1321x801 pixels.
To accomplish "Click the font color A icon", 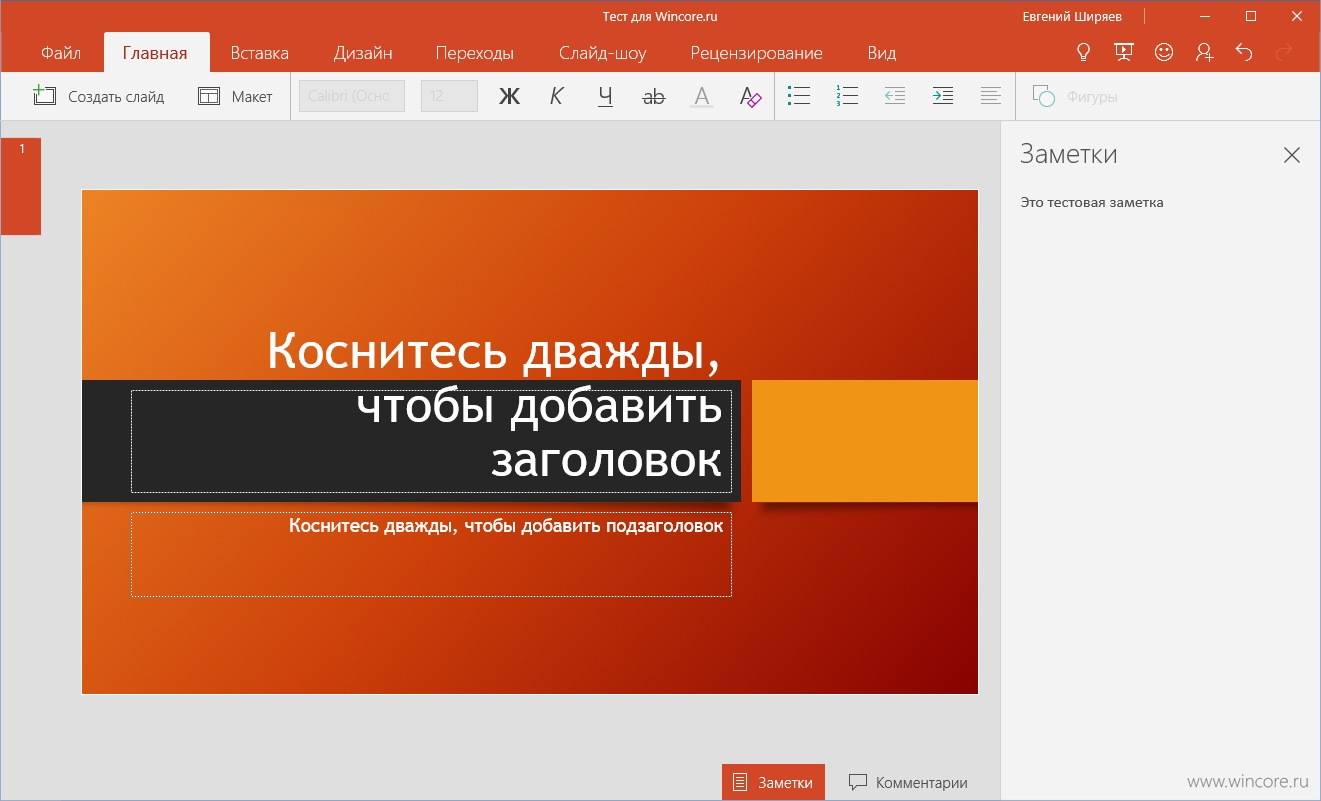I will click(702, 97).
